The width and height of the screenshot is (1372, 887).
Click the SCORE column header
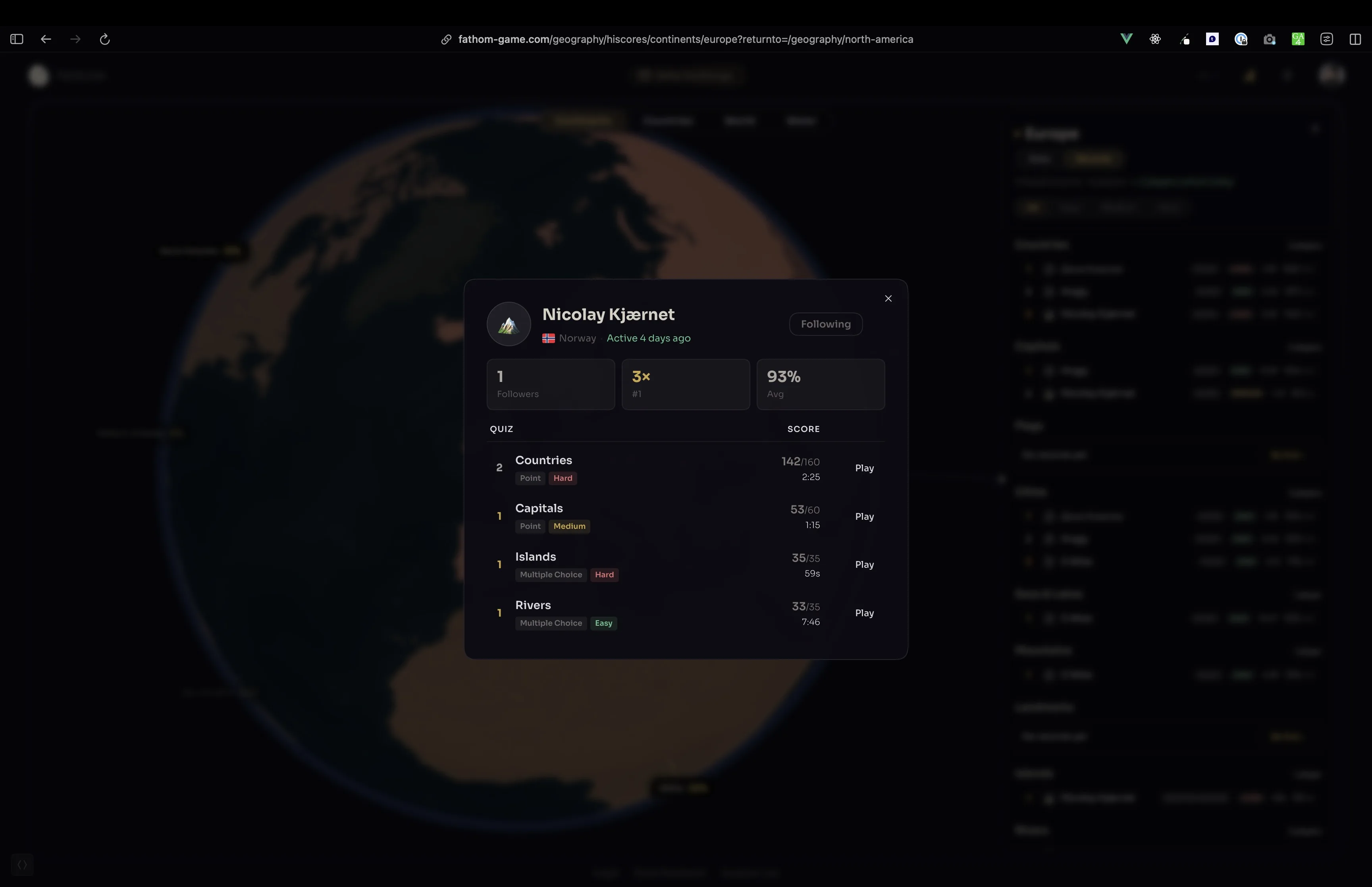803,429
